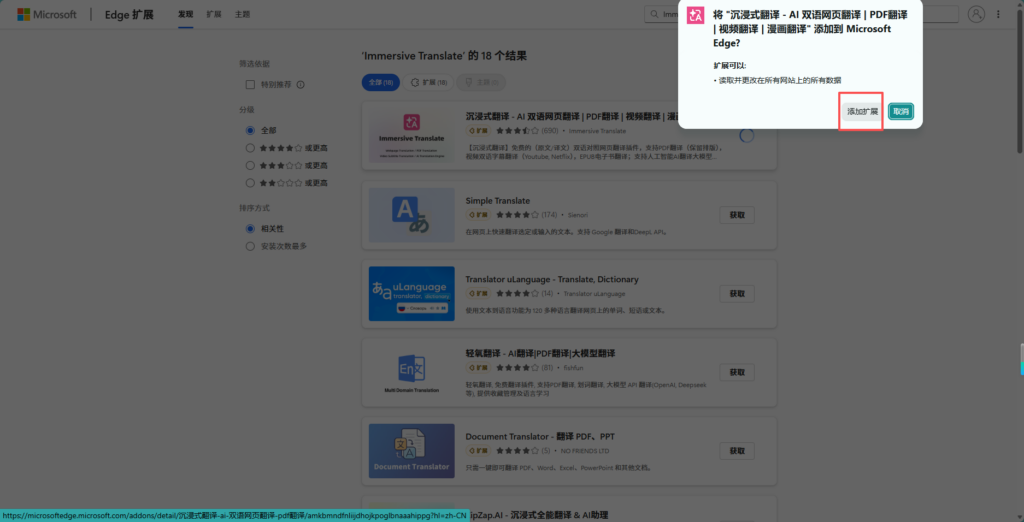
Task: Click 获取 for Simple Translate
Action: [x=737, y=215]
